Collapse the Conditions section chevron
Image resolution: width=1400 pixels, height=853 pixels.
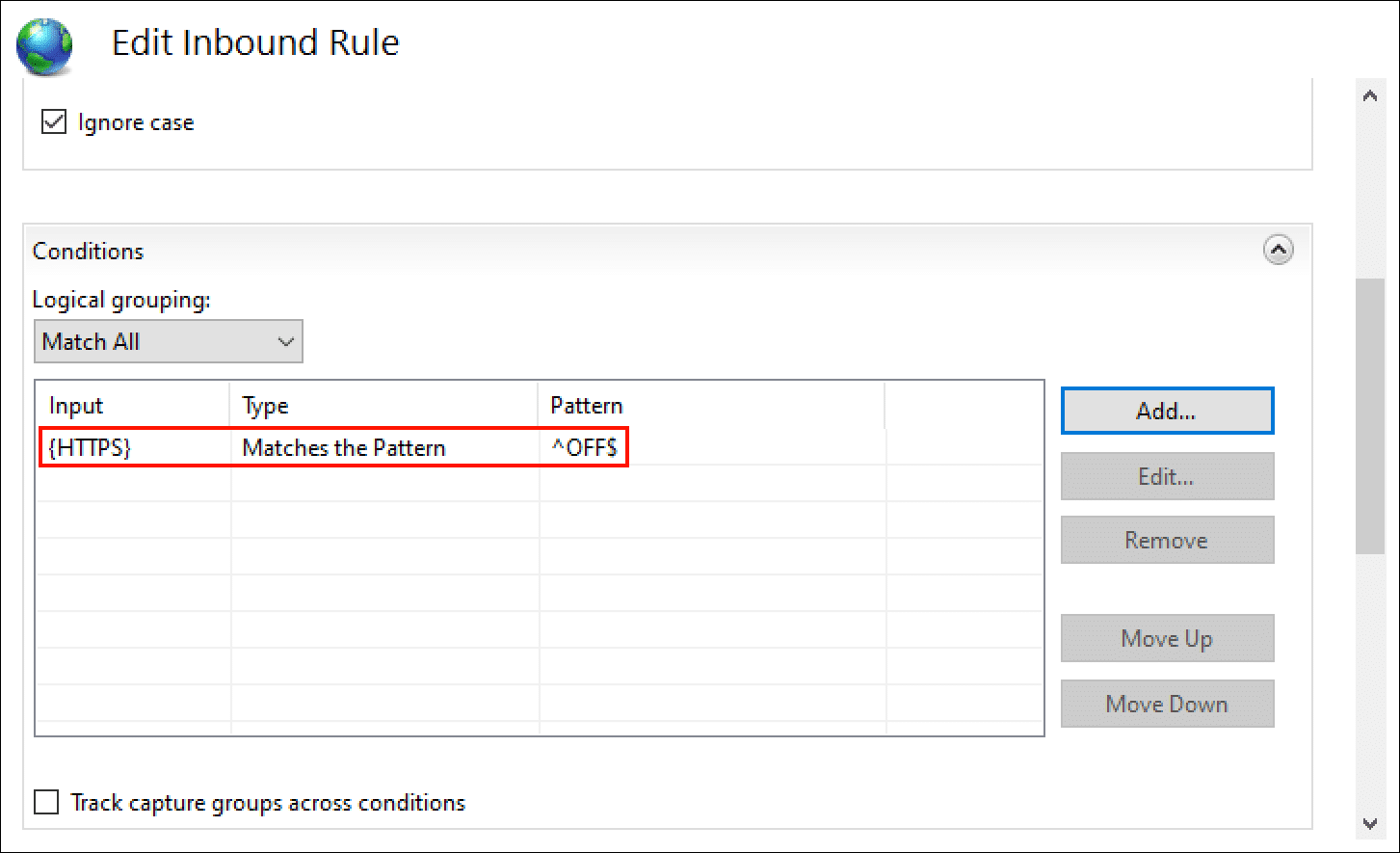coord(1278,251)
